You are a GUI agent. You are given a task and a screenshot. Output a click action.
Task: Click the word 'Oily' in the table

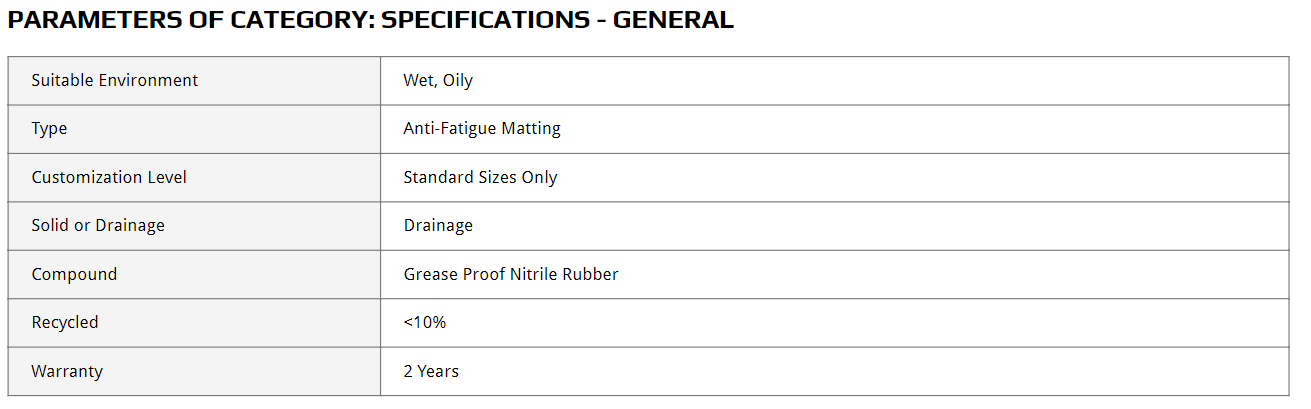click(x=457, y=81)
